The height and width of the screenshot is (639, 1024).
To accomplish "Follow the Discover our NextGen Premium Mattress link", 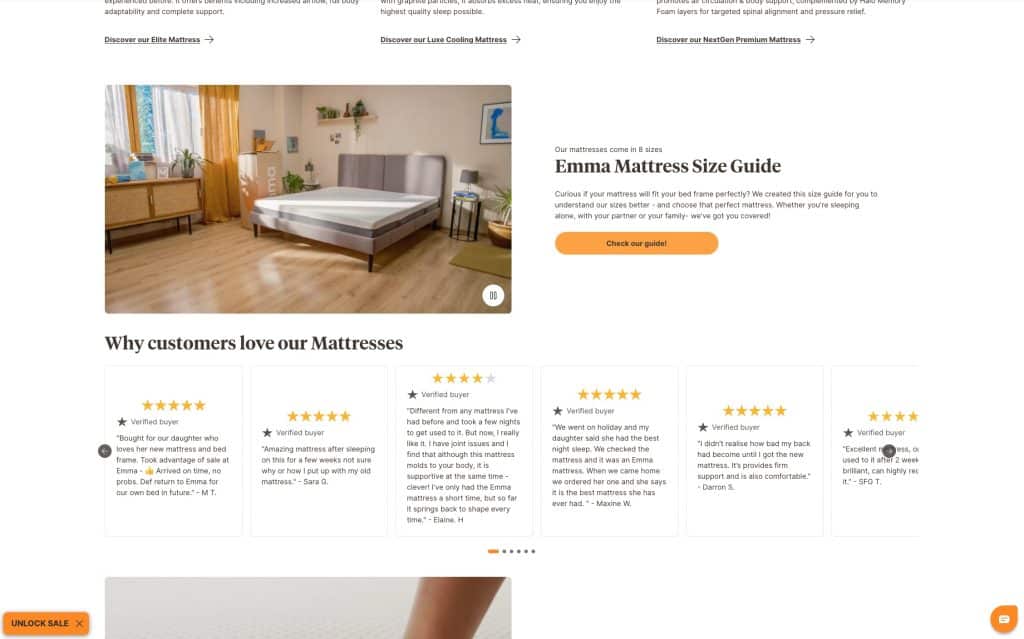I will pos(728,40).
